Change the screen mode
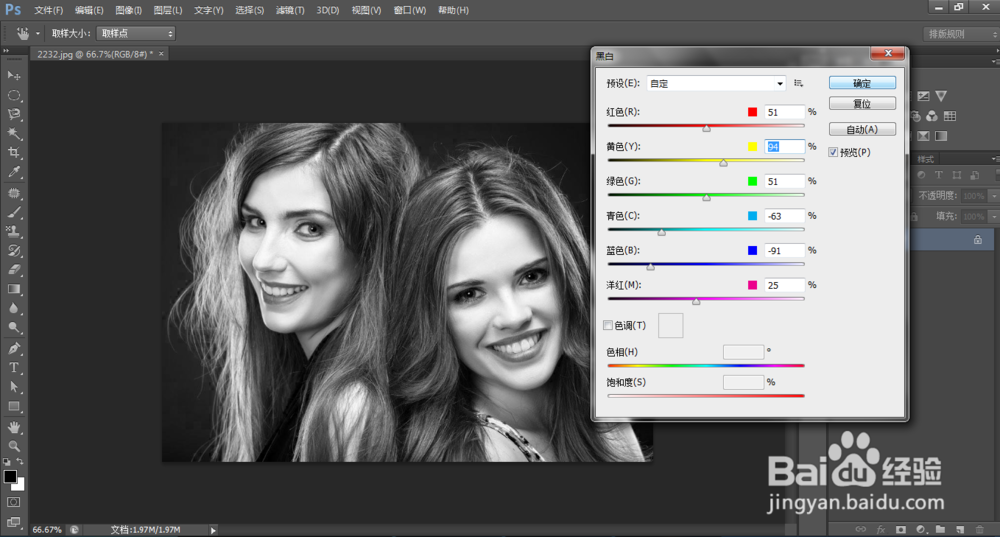The image size is (1000, 537). pyautogui.click(x=13, y=522)
